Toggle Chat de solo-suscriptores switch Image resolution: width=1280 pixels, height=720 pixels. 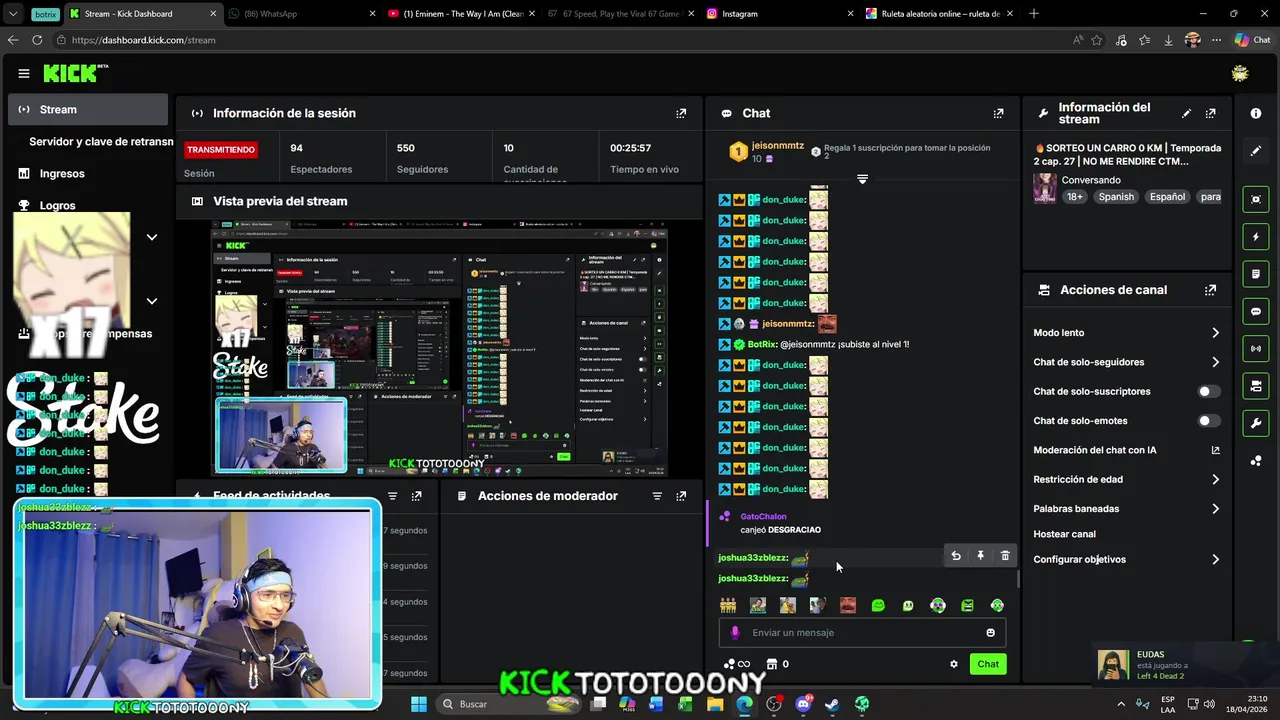tap(1209, 391)
